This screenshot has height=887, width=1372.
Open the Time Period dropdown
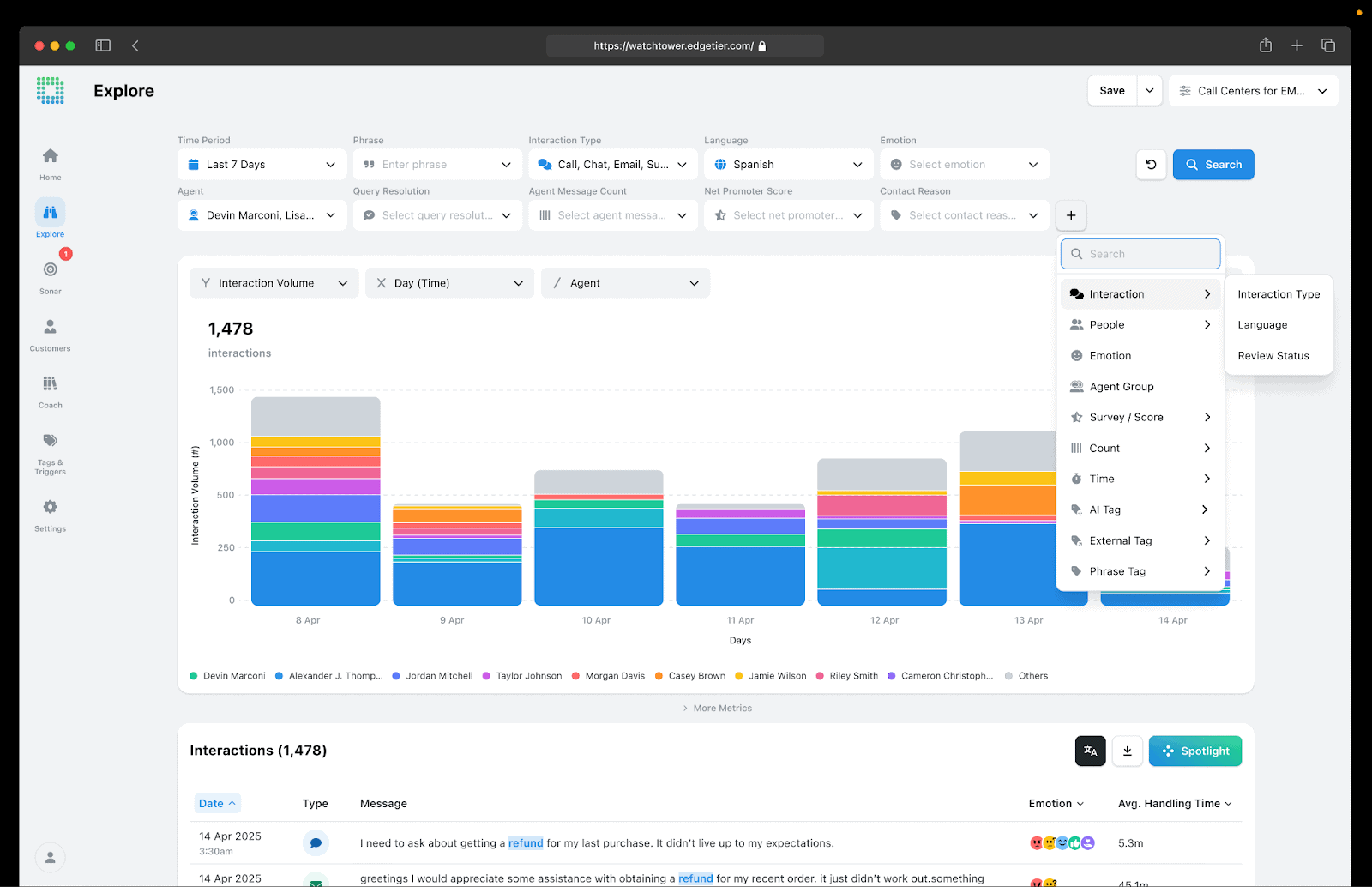(x=262, y=165)
